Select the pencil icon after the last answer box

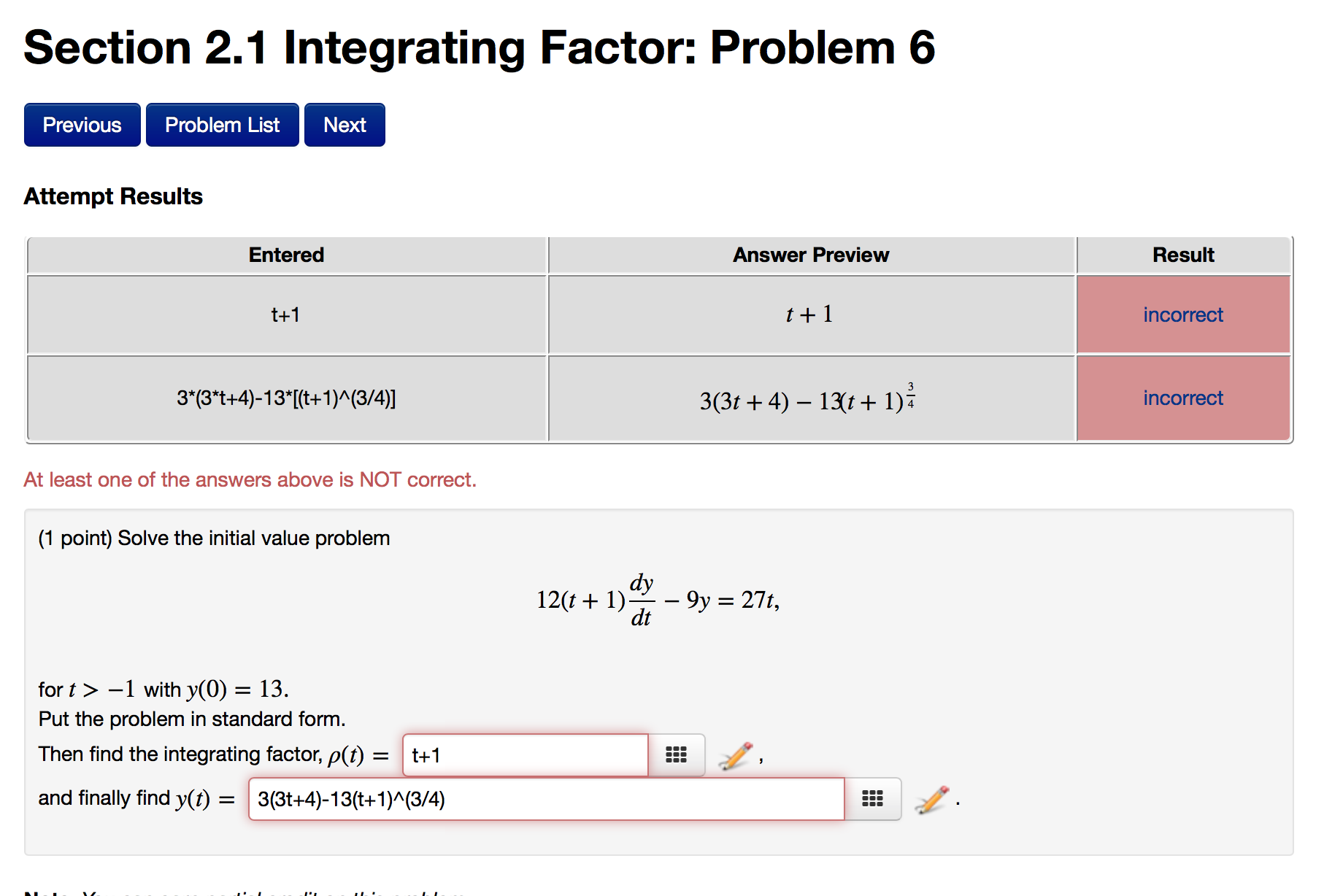(x=931, y=799)
